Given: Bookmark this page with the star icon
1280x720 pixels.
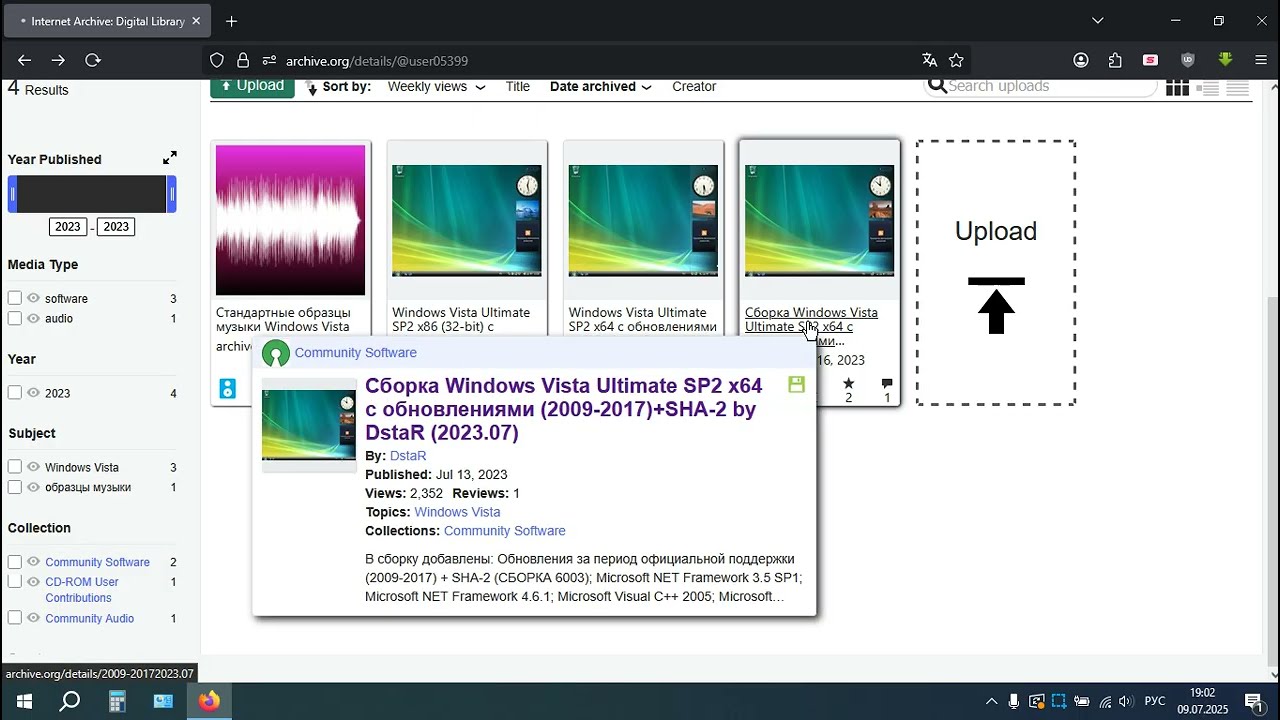Looking at the screenshot, I should point(956,60).
